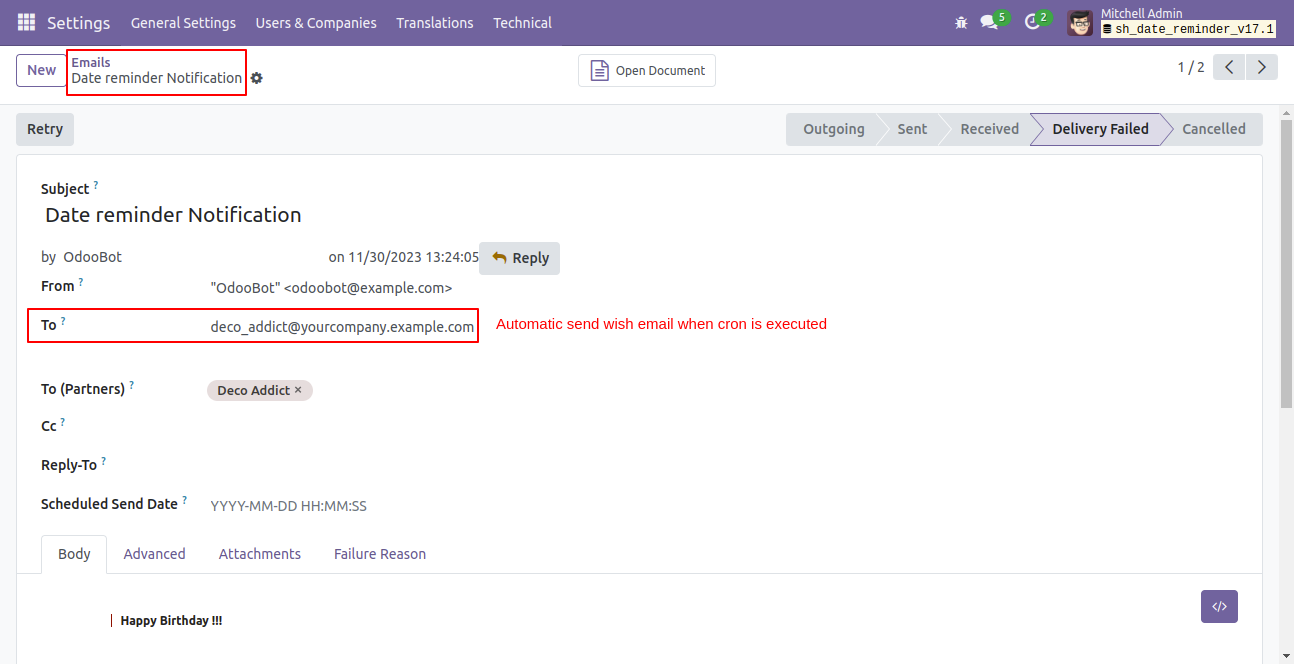Switch to the Attachments tab
Screen dimensions: 1294x664
coord(260,554)
